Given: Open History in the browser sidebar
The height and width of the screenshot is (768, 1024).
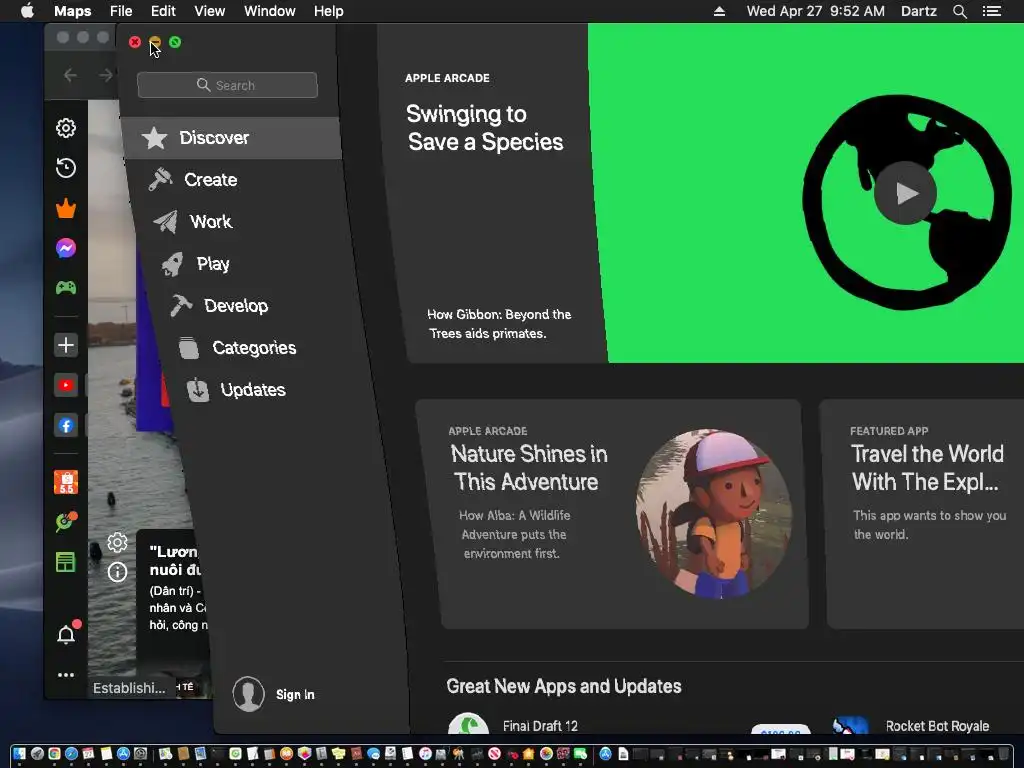Looking at the screenshot, I should click(x=66, y=168).
